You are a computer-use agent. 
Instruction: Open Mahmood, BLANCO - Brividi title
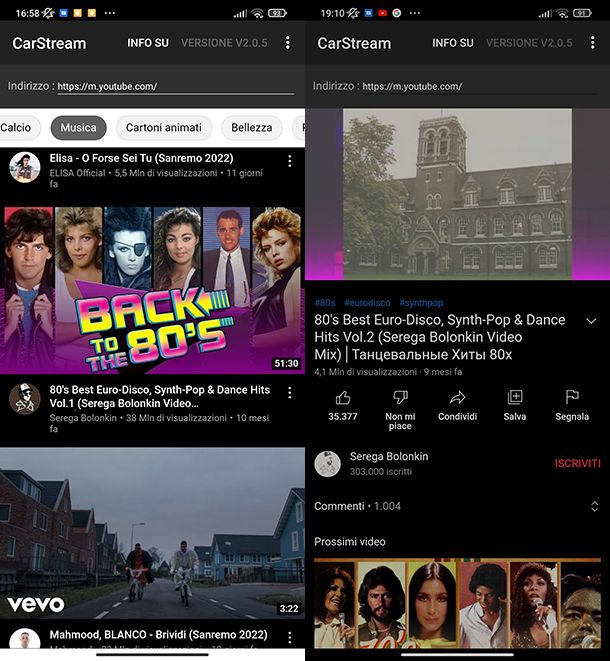159,634
